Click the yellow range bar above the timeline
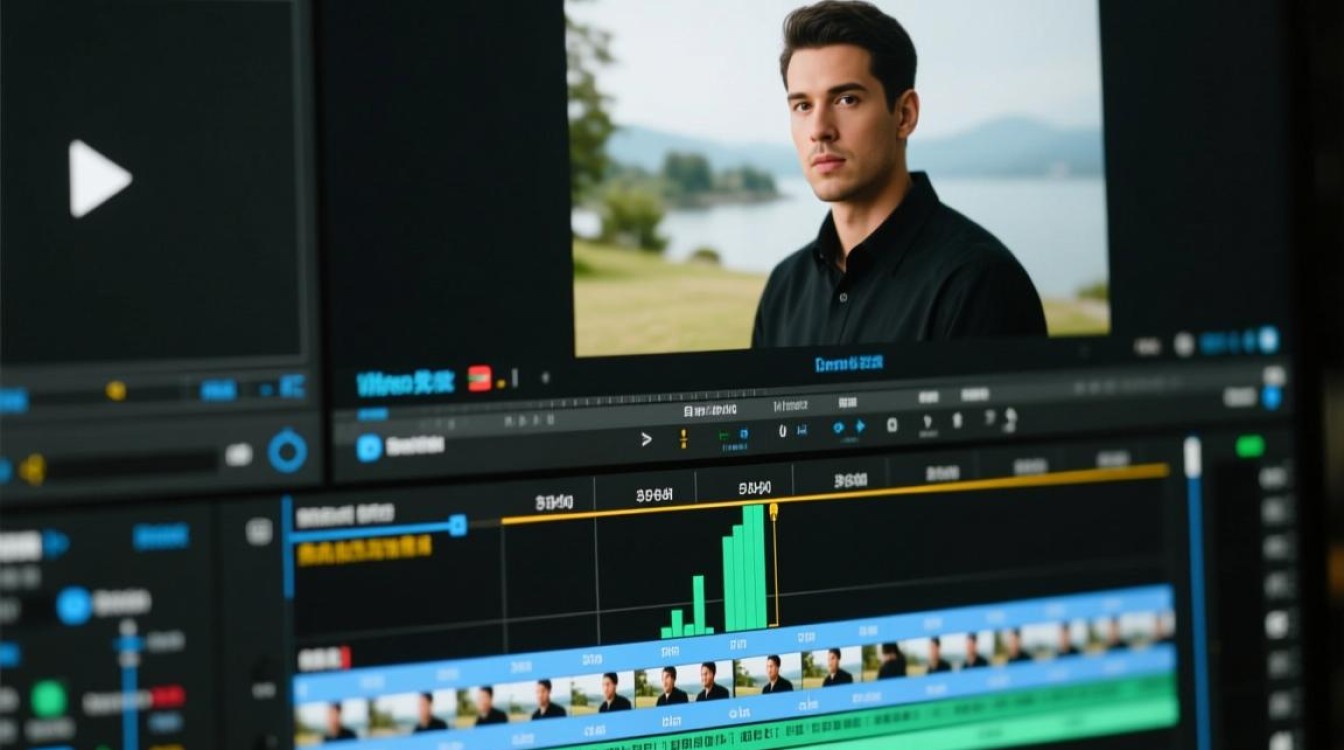The height and width of the screenshot is (750, 1344). (x=835, y=494)
